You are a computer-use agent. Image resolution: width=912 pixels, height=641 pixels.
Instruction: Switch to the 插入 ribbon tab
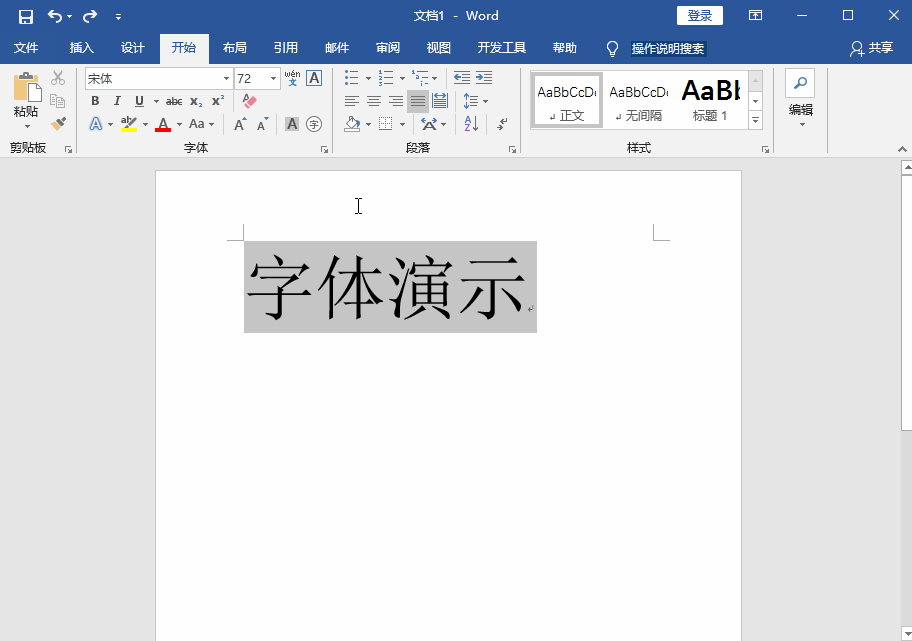80,47
